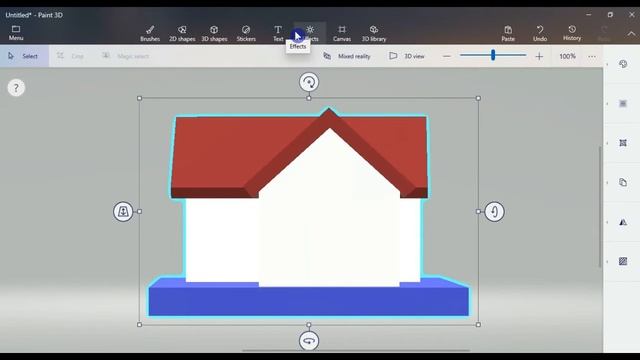The width and height of the screenshot is (640, 360).
Task: Open the Effects panel
Action: click(310, 33)
